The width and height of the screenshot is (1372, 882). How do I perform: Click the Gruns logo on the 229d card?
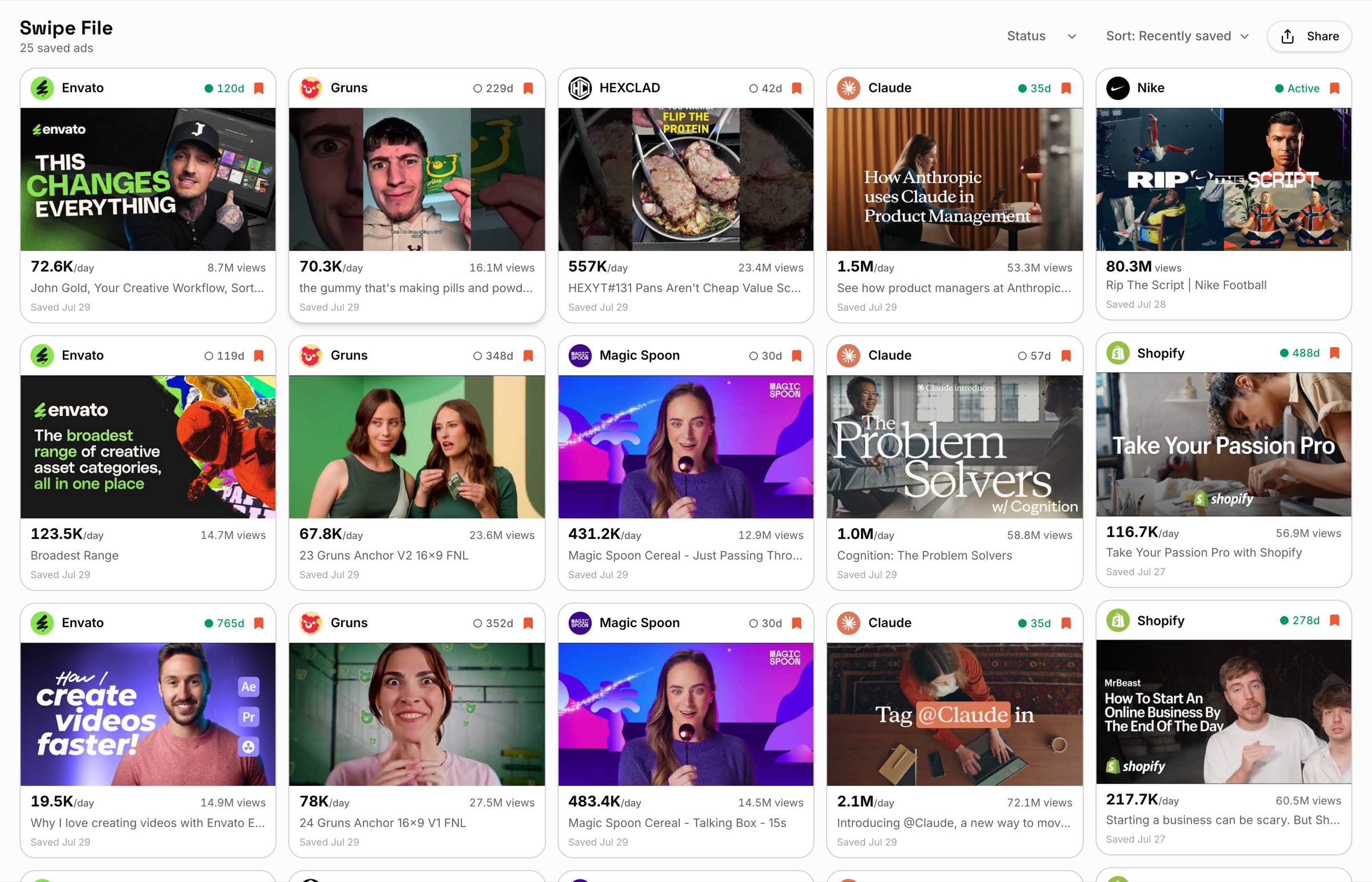[x=311, y=88]
